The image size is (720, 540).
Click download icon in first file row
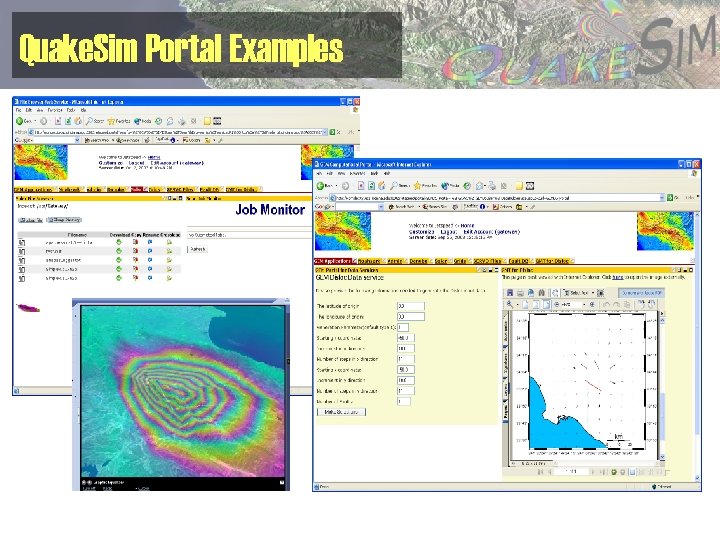pos(119,242)
